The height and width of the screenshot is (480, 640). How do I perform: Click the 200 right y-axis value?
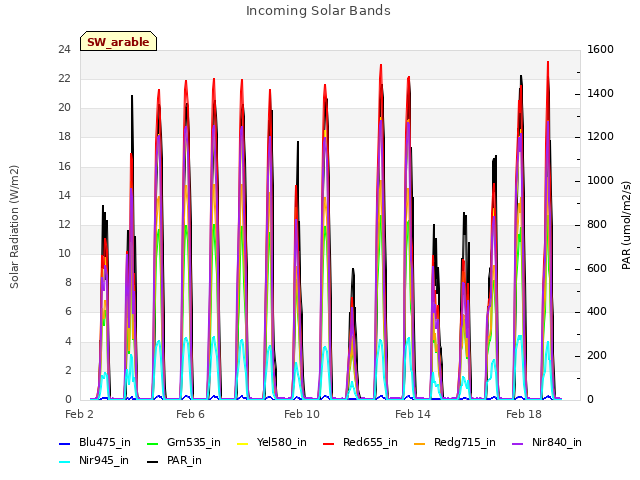(x=597, y=356)
